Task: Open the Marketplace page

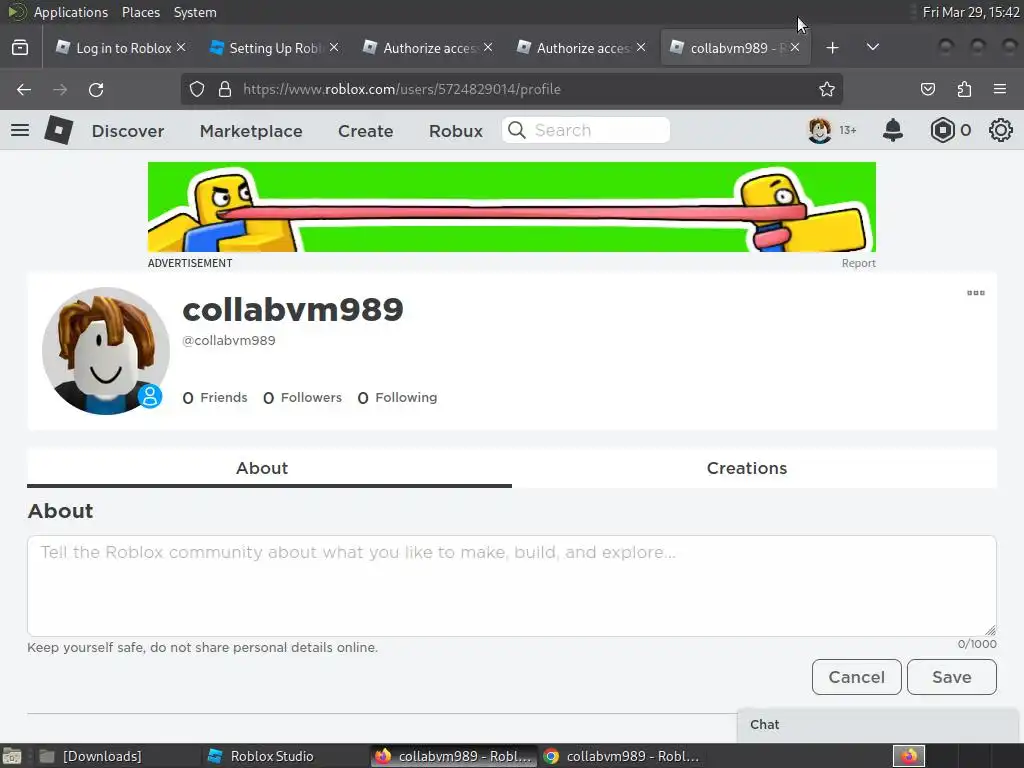Action: [251, 131]
